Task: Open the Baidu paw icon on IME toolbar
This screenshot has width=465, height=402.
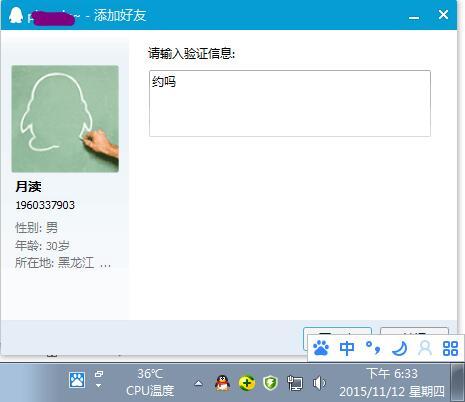Action: coord(321,348)
